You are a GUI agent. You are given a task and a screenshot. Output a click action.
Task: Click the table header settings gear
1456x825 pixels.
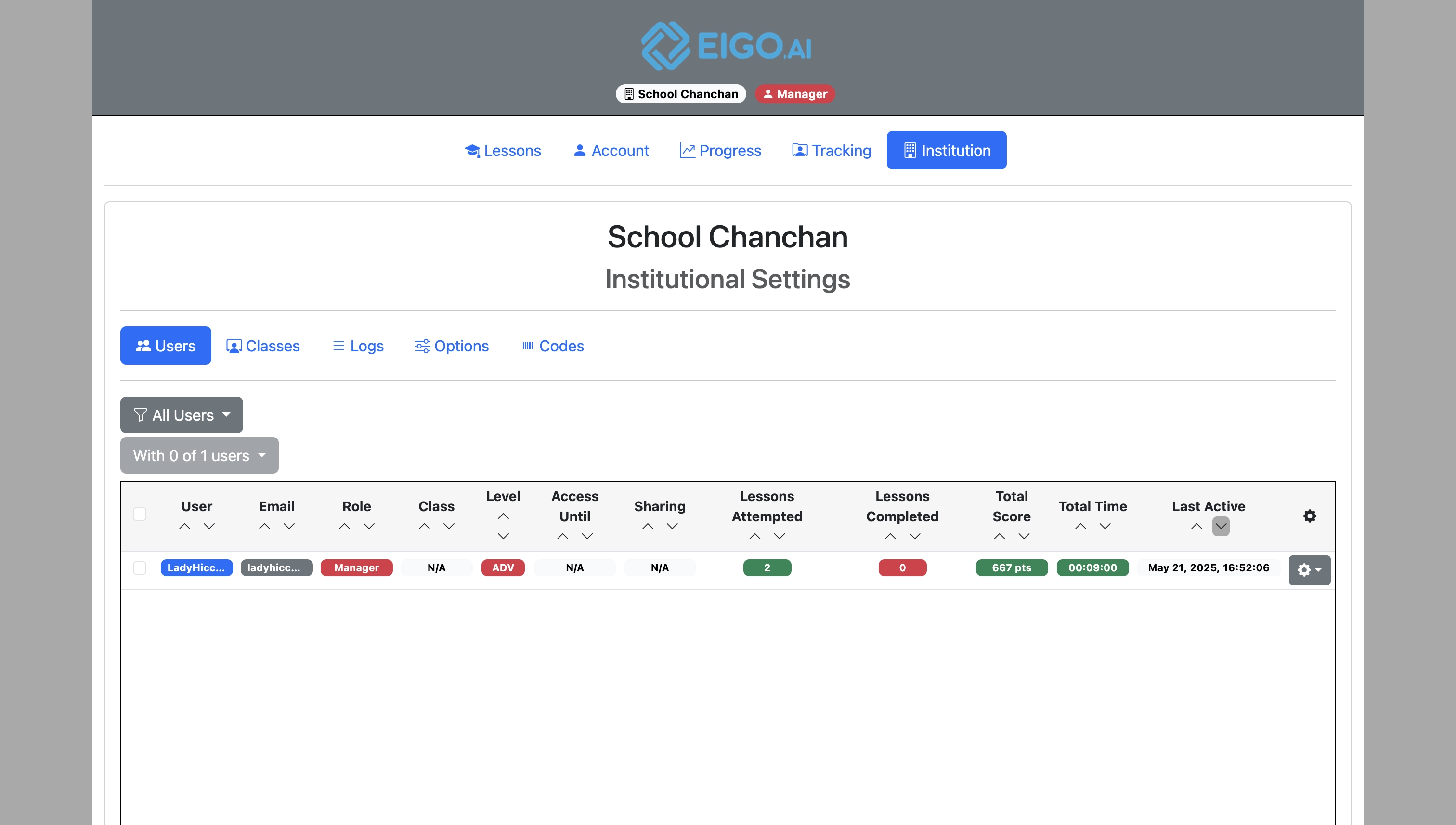pos(1309,516)
